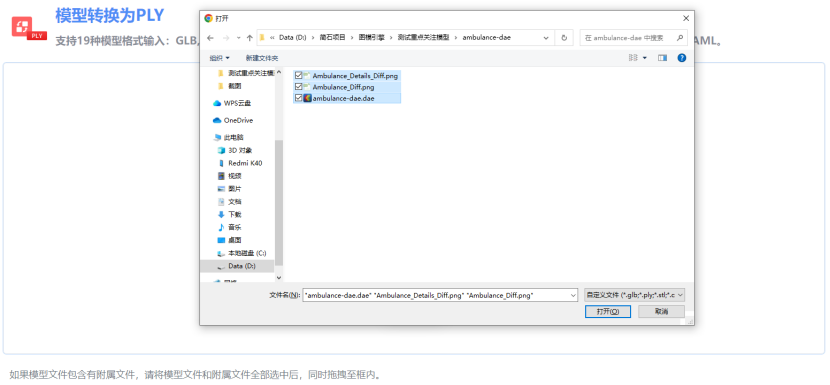Open WPS云盘 in the sidebar
The width and height of the screenshot is (830, 385).
[x=232, y=103]
